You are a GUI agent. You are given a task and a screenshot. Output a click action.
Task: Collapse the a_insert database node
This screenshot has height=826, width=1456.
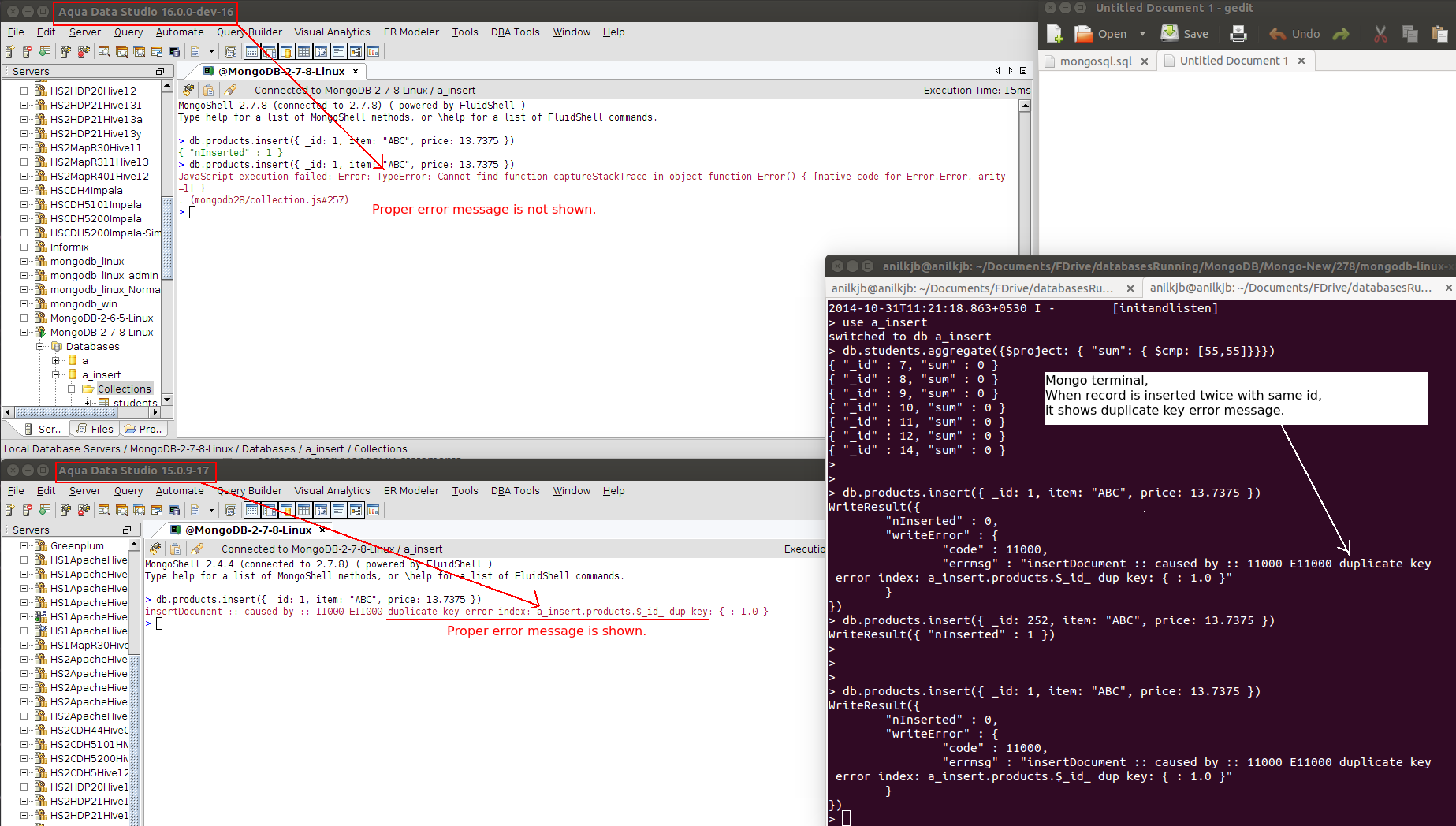pyautogui.click(x=56, y=374)
